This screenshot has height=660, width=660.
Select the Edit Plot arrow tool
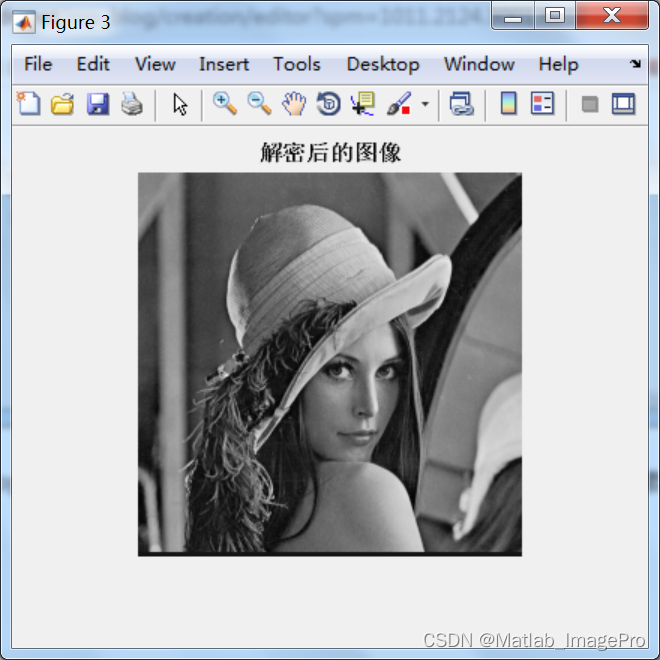[x=180, y=104]
